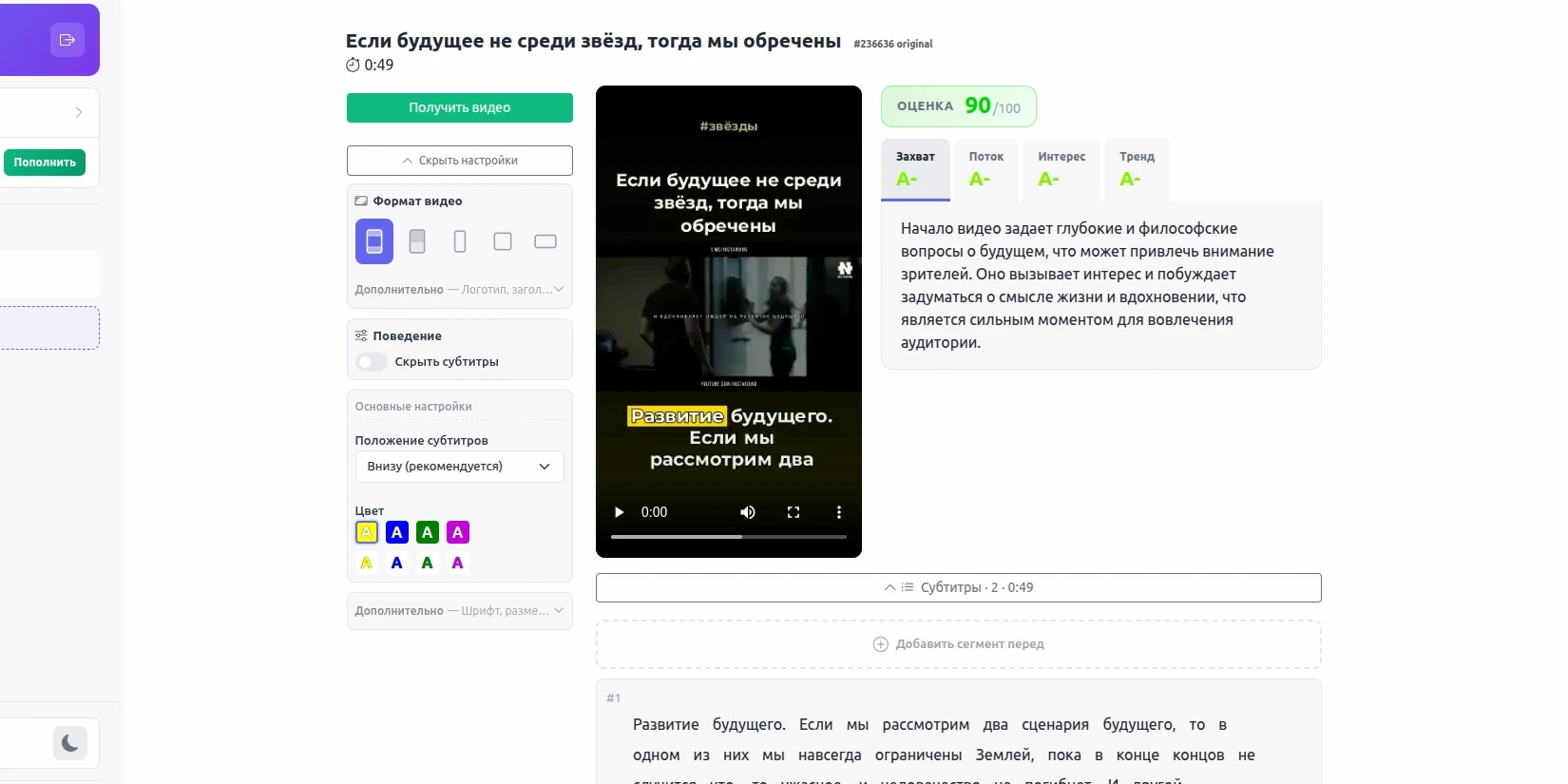Click the plus icon to add segment before
Screen dimensions: 1568x784
[x=881, y=644]
